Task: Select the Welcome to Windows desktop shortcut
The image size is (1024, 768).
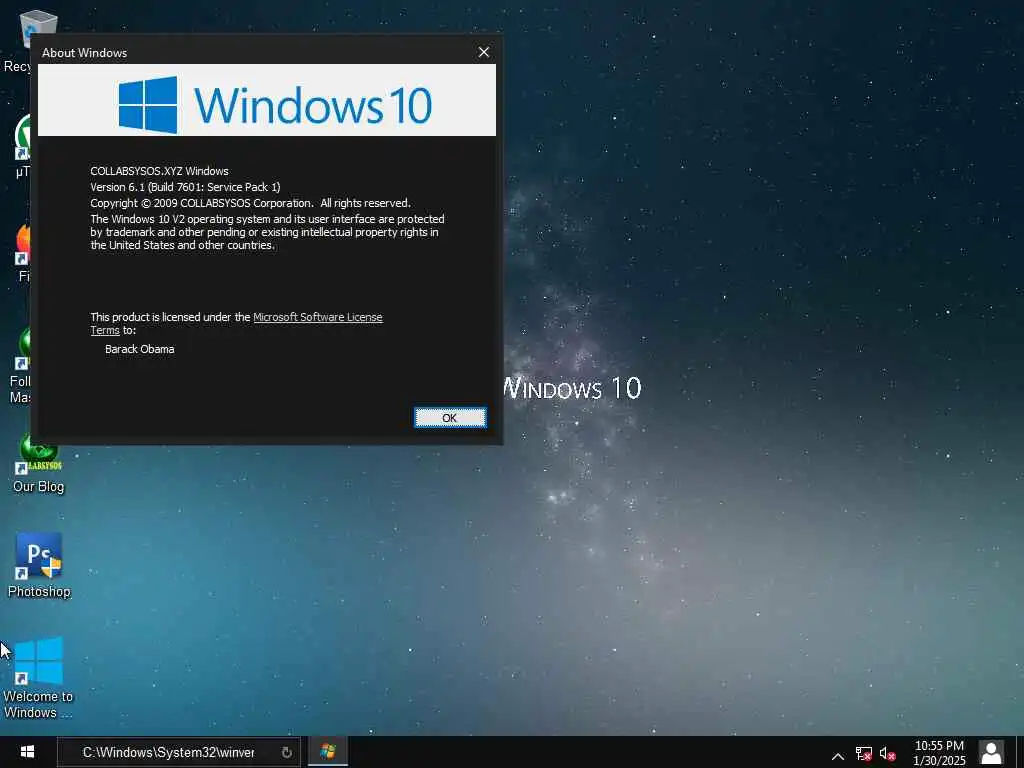Action: click(x=38, y=678)
